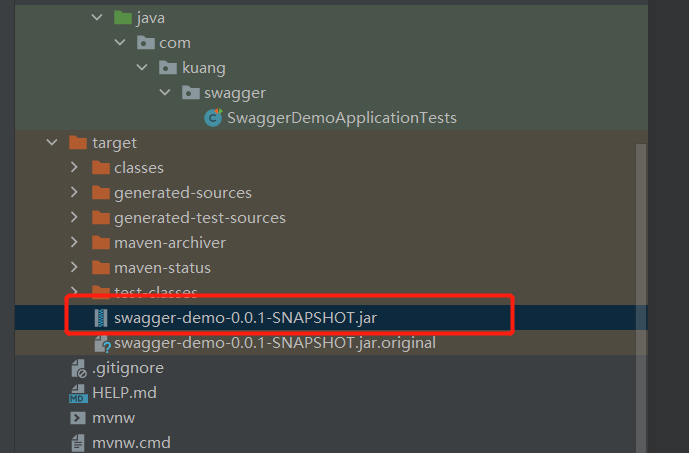Viewport: 689px width, 453px height.
Task: Expand the generated-test-sources folder chevron
Action: 74,217
